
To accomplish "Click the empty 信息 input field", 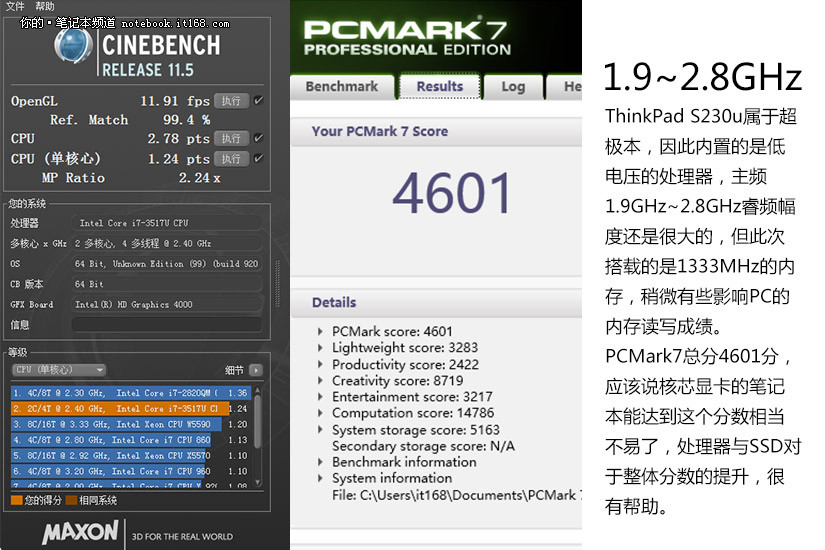I will (167, 325).
